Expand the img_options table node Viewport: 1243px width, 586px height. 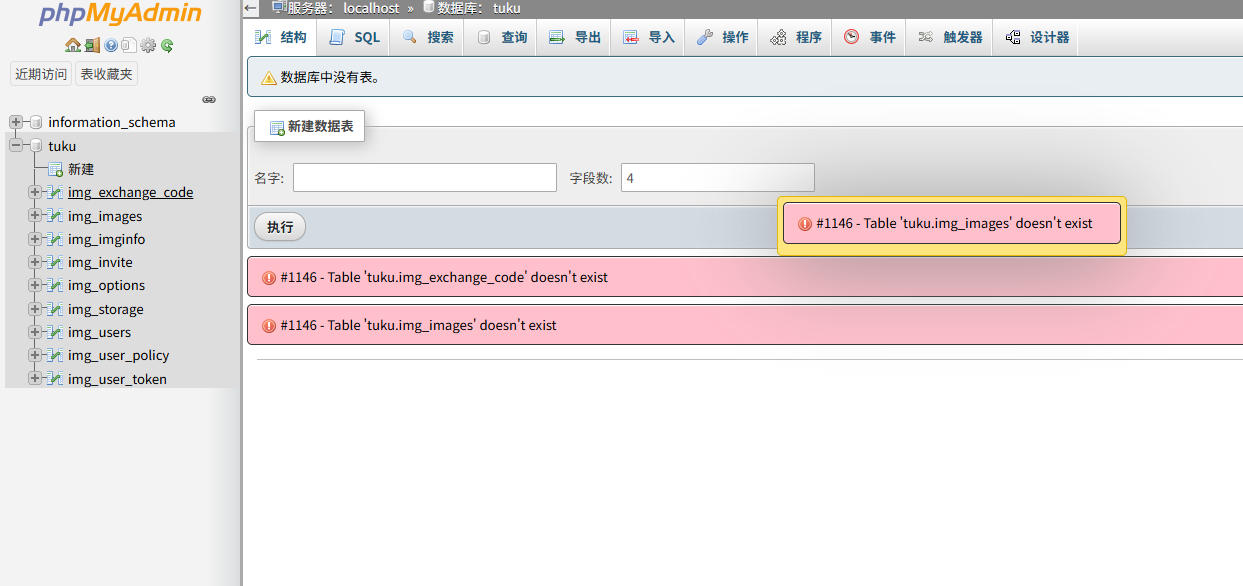35,285
